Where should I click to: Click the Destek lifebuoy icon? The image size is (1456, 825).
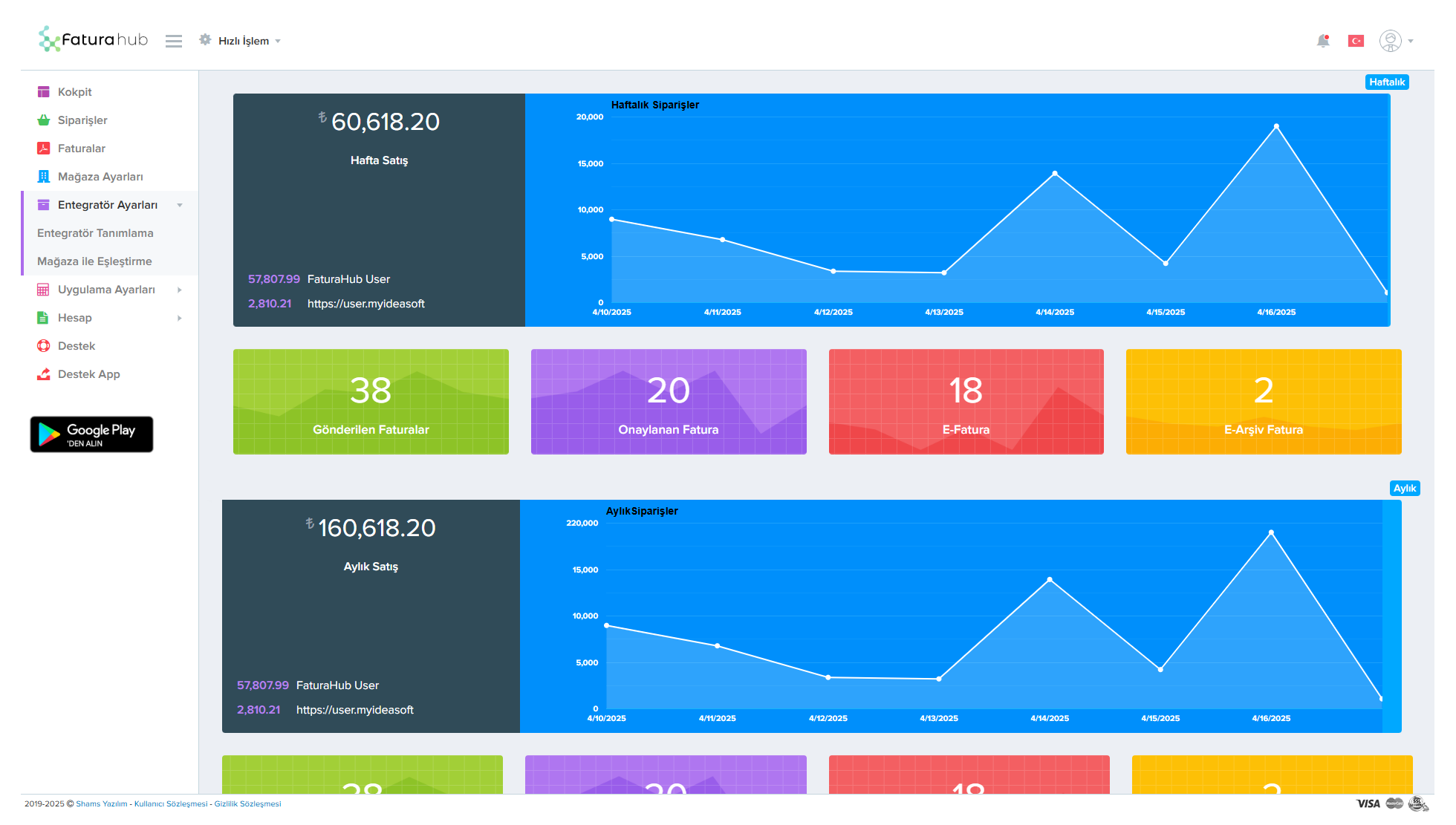click(44, 346)
